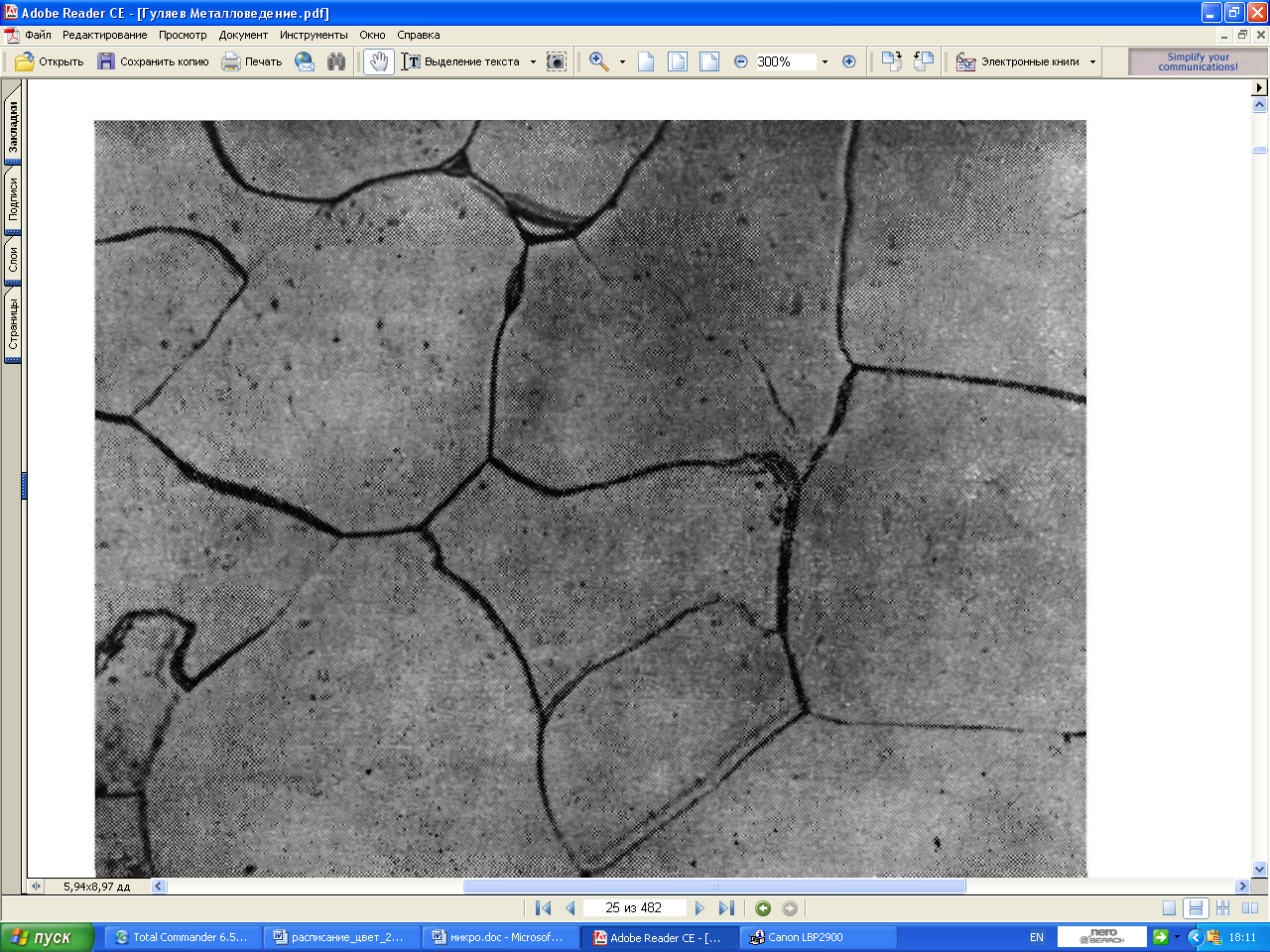Open the Окно menu
This screenshot has width=1270, height=952.
[372, 35]
